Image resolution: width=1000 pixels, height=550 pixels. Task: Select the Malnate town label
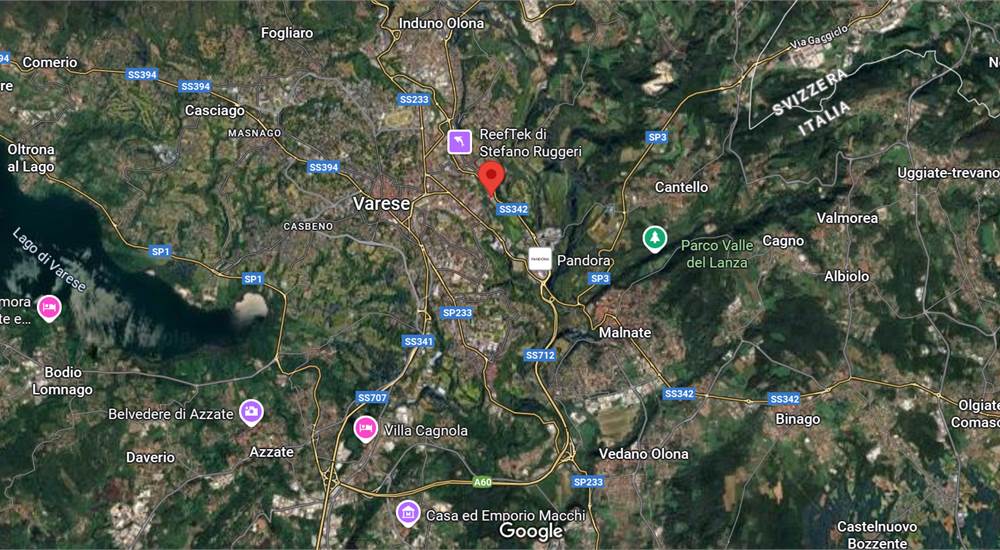(x=625, y=332)
